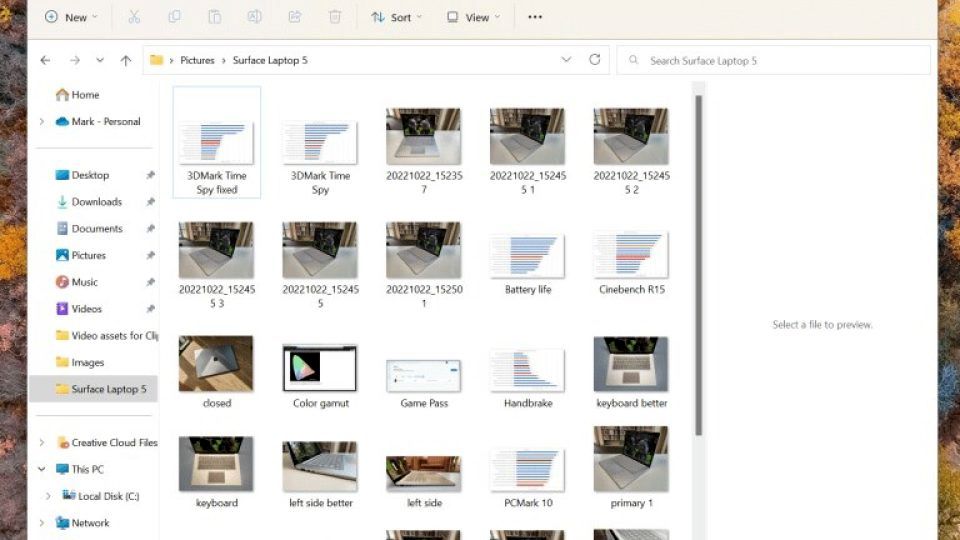
Task: Refresh the current folder view
Action: pyautogui.click(x=595, y=60)
